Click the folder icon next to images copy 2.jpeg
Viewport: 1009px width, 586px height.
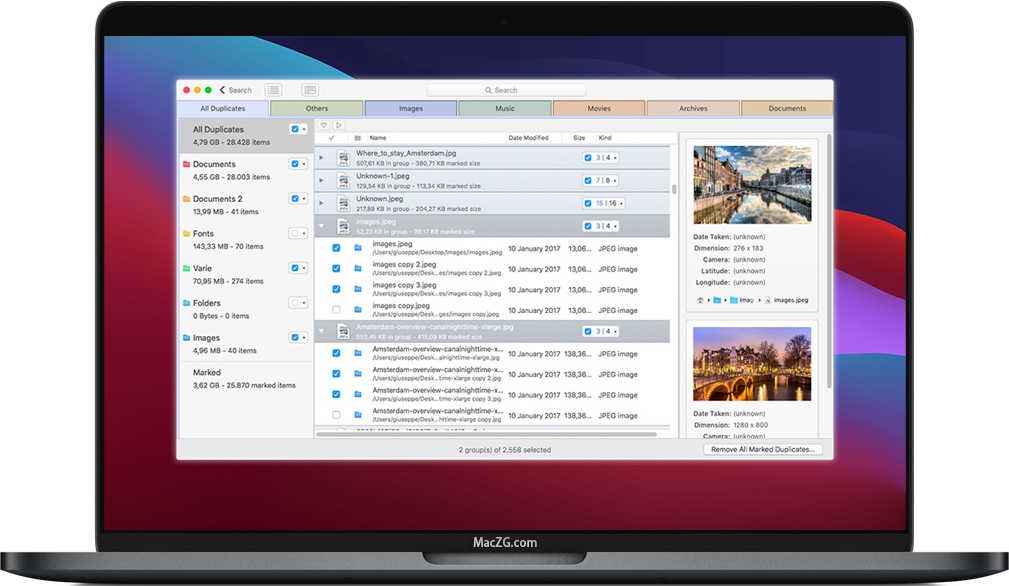359,270
